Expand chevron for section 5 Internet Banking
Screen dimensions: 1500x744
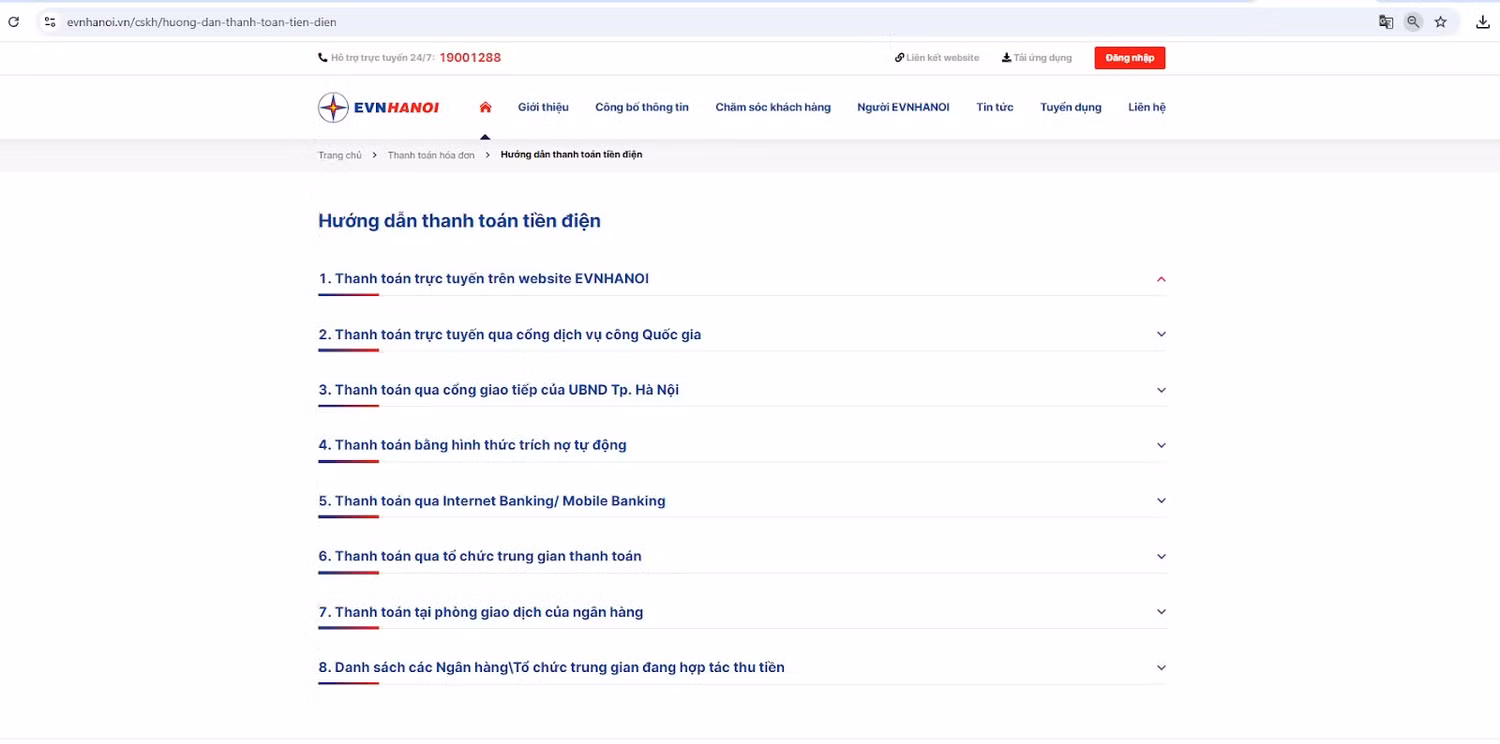click(x=1161, y=501)
